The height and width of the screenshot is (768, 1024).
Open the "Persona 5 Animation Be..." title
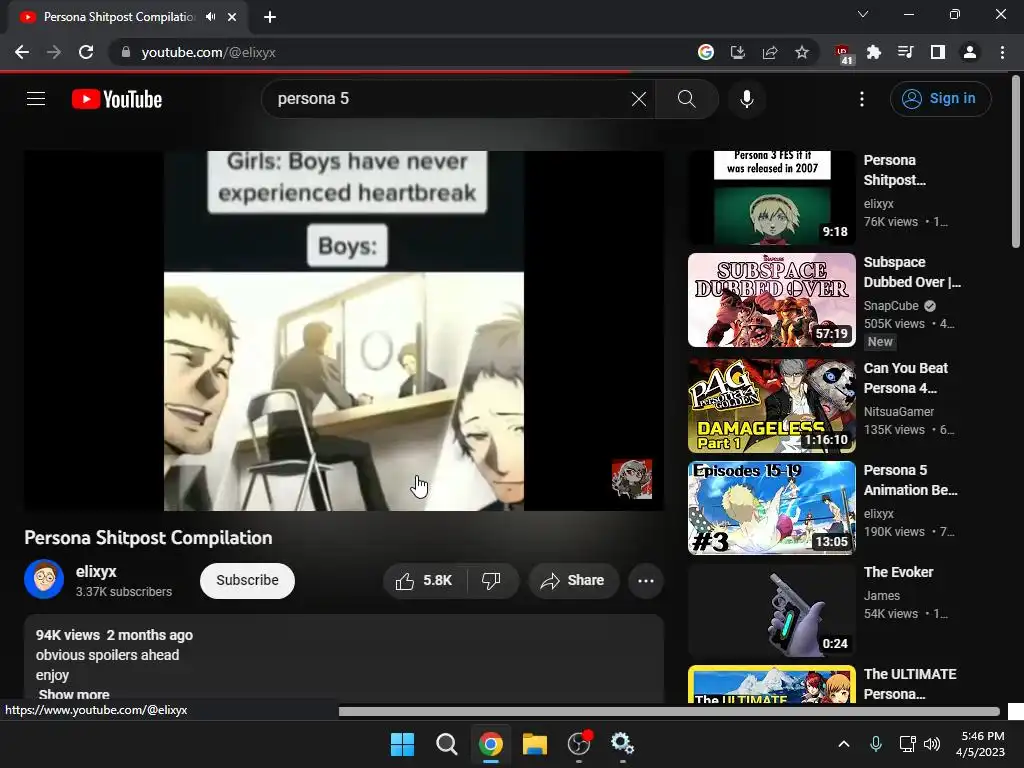point(910,480)
